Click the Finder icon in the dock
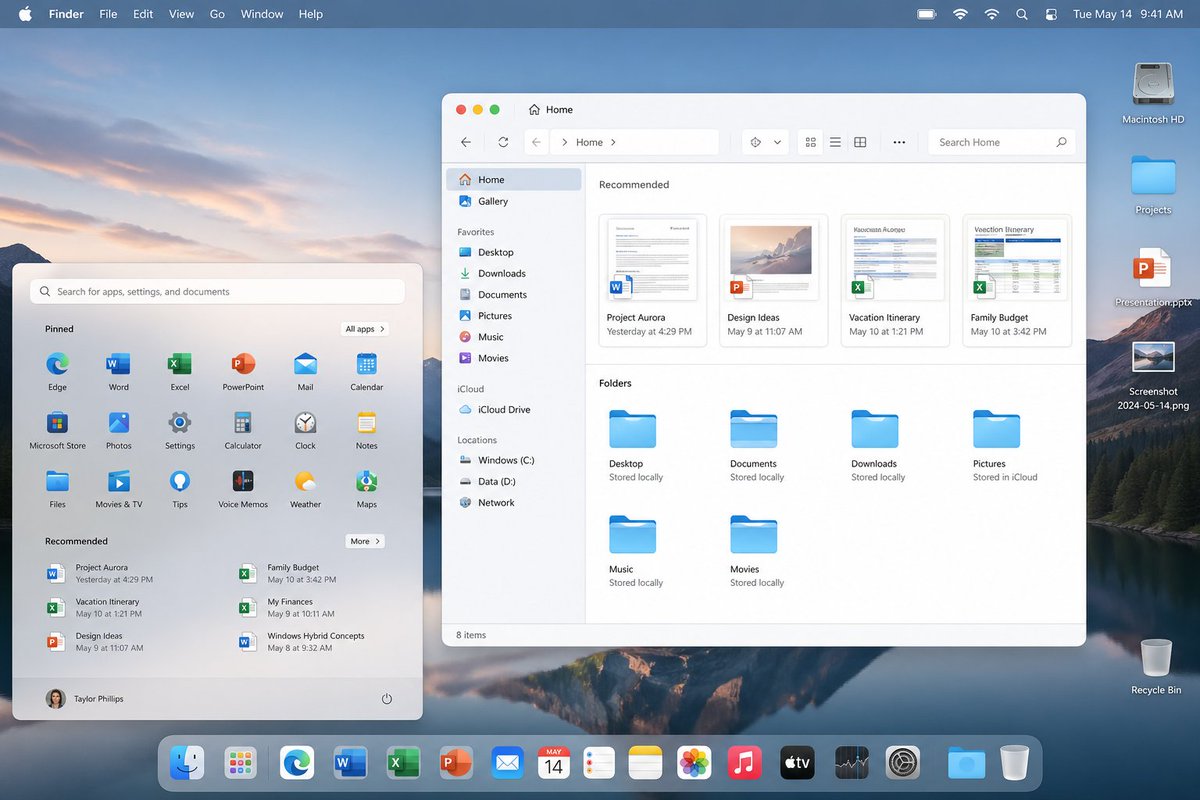Screen dimensions: 1200x800 [187, 764]
